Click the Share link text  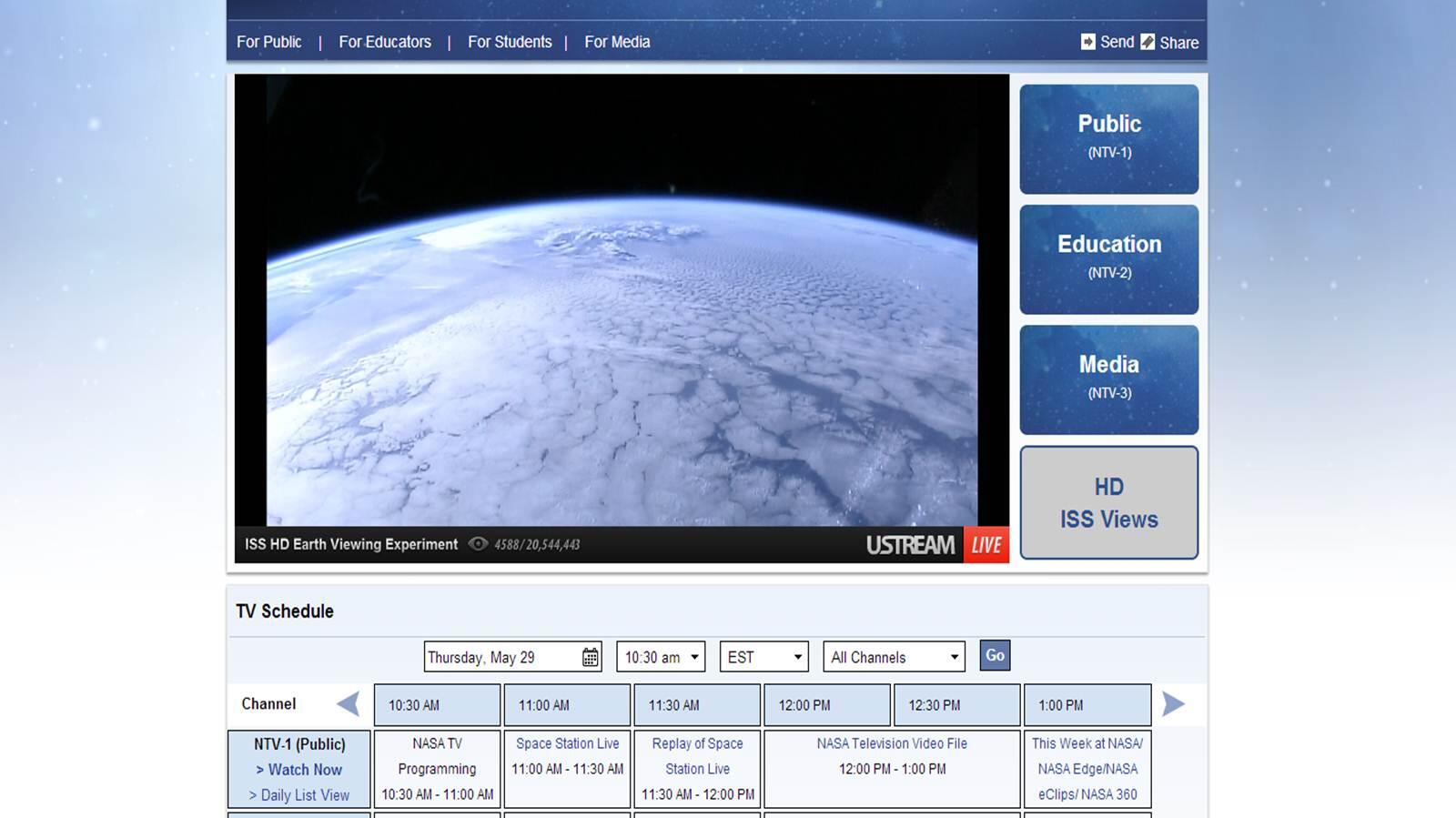[1178, 43]
